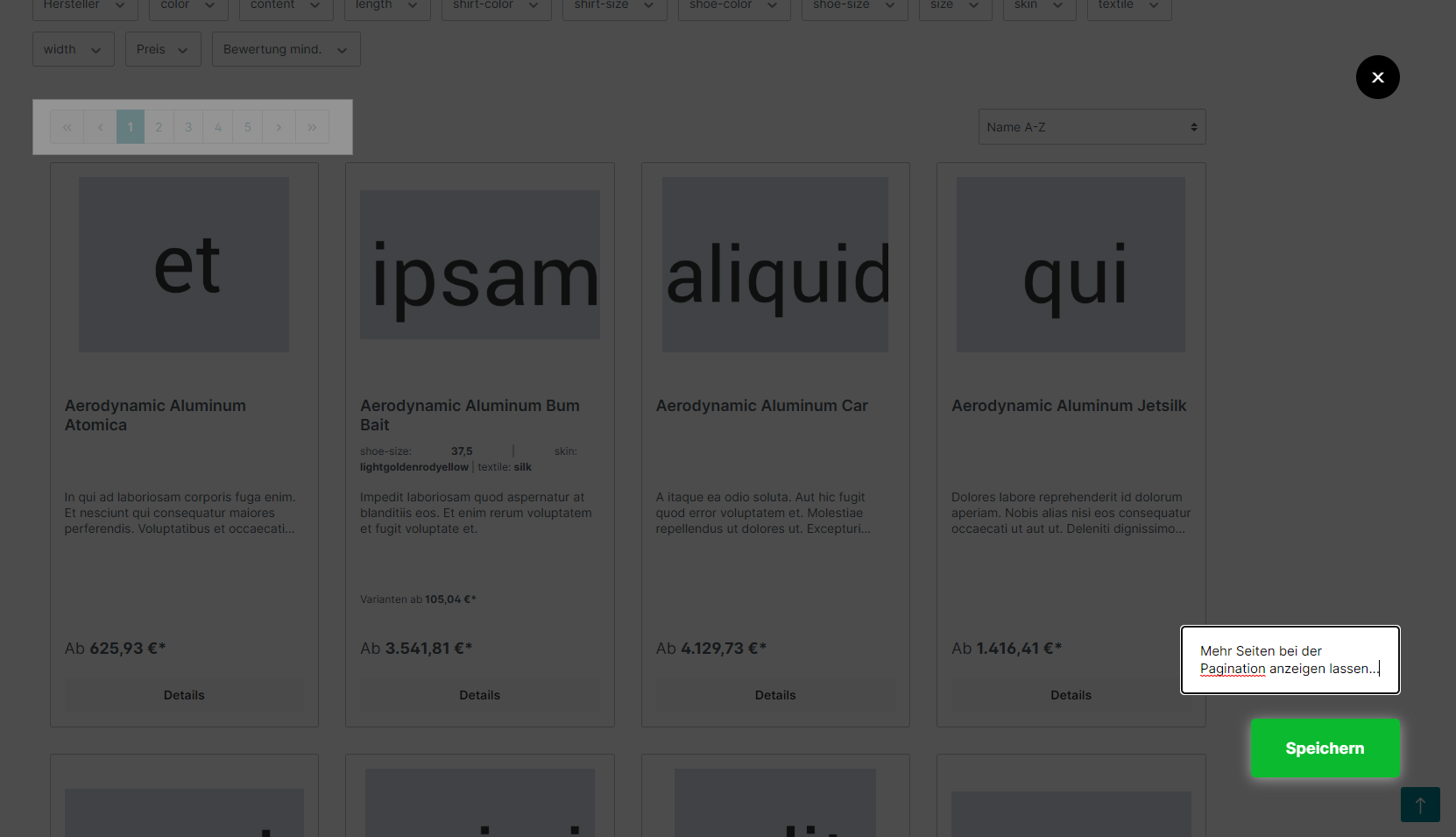Open the width filter dropdown
Screen dimensions: 1456x837
click(x=73, y=49)
